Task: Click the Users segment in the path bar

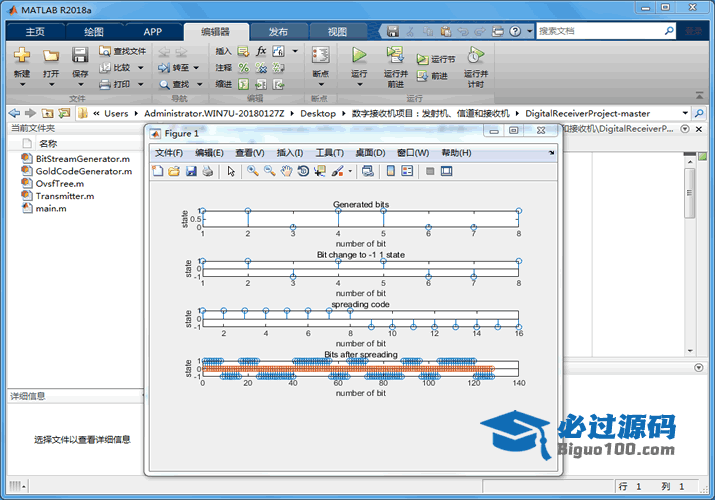Action: 116,113
